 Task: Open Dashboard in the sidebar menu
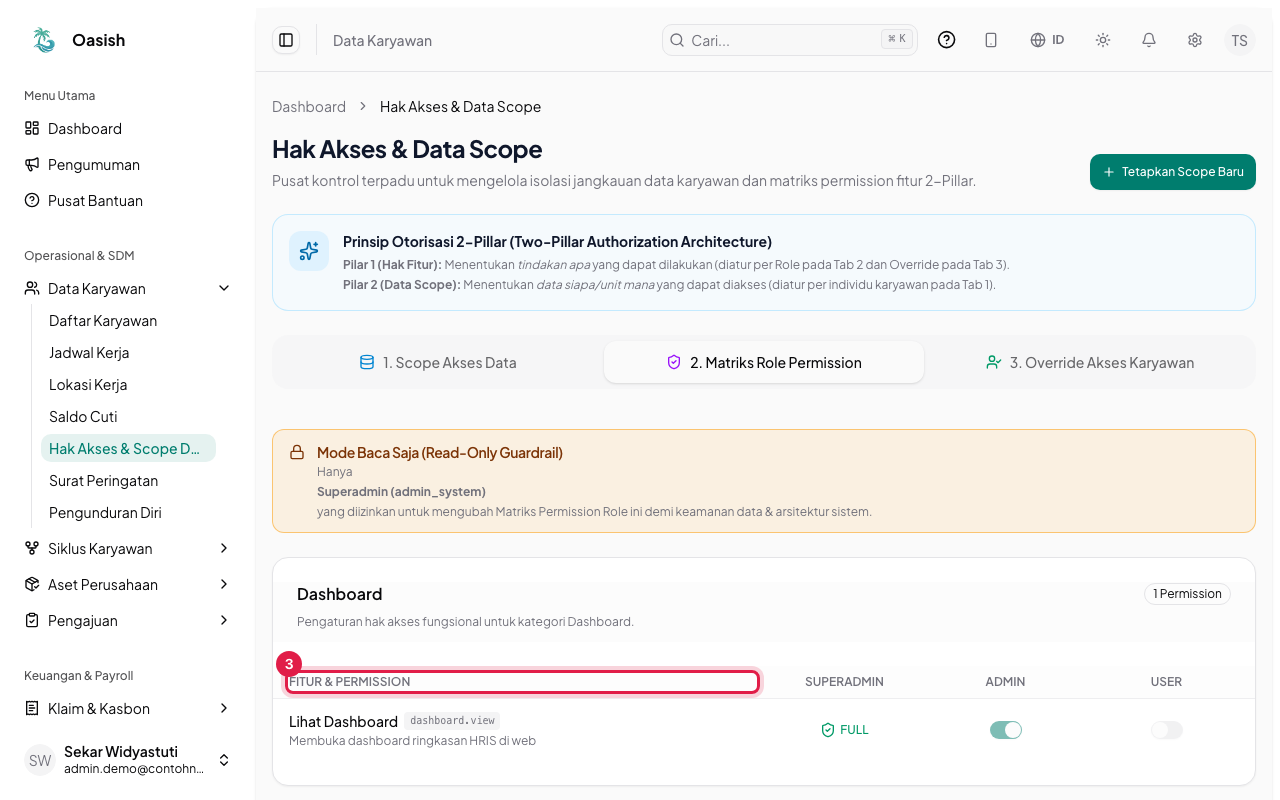click(128, 129)
